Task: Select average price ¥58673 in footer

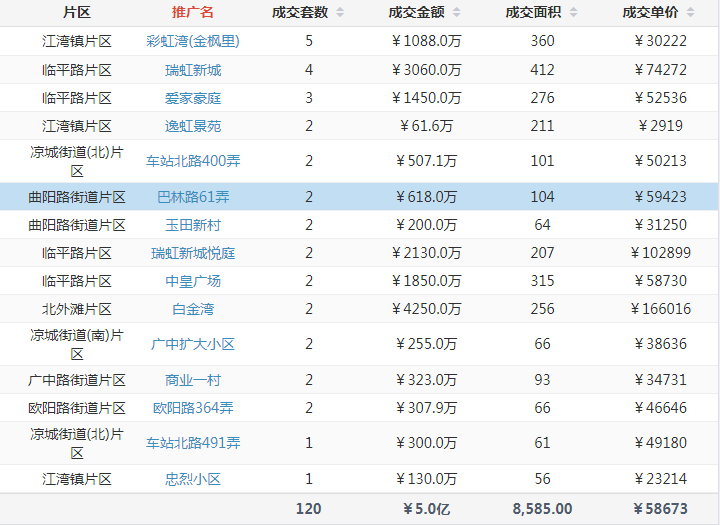Action: (660, 509)
